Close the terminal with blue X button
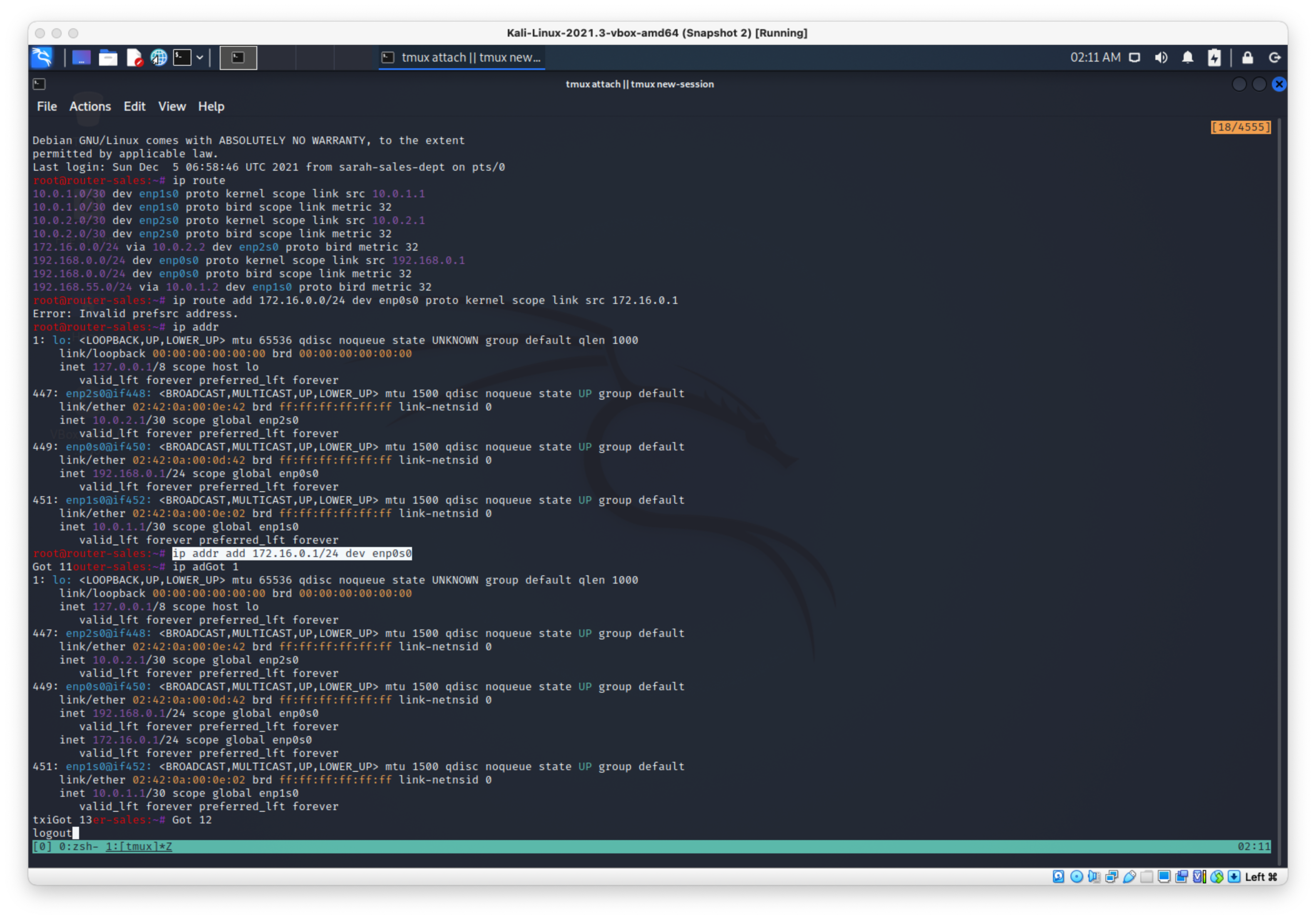The image size is (1316, 920). [1279, 84]
